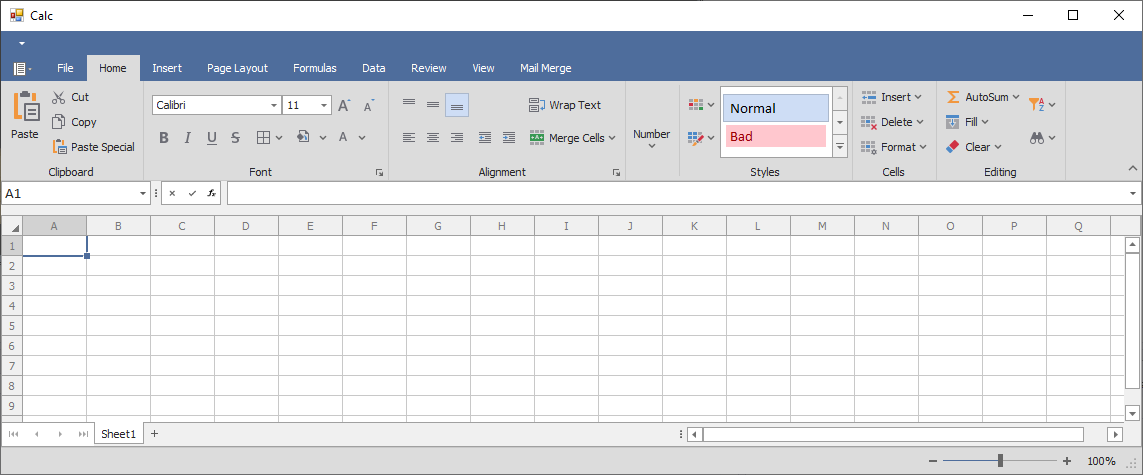This screenshot has height=475, width=1143.
Task: Toggle strikethrough formatting
Action: pyautogui.click(x=235, y=138)
